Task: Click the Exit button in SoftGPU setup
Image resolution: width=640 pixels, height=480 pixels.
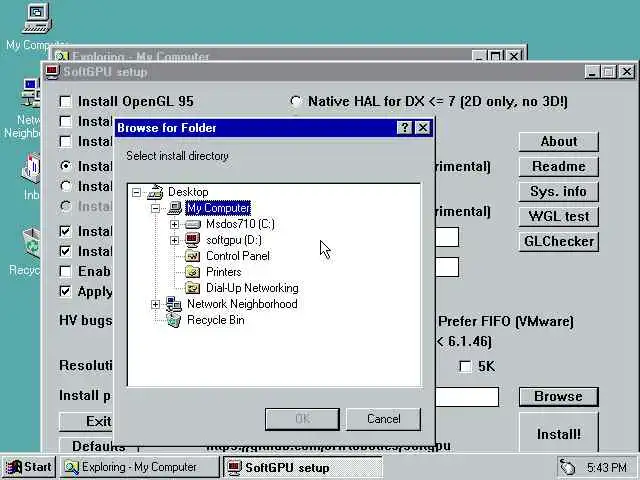Action: click(87, 421)
